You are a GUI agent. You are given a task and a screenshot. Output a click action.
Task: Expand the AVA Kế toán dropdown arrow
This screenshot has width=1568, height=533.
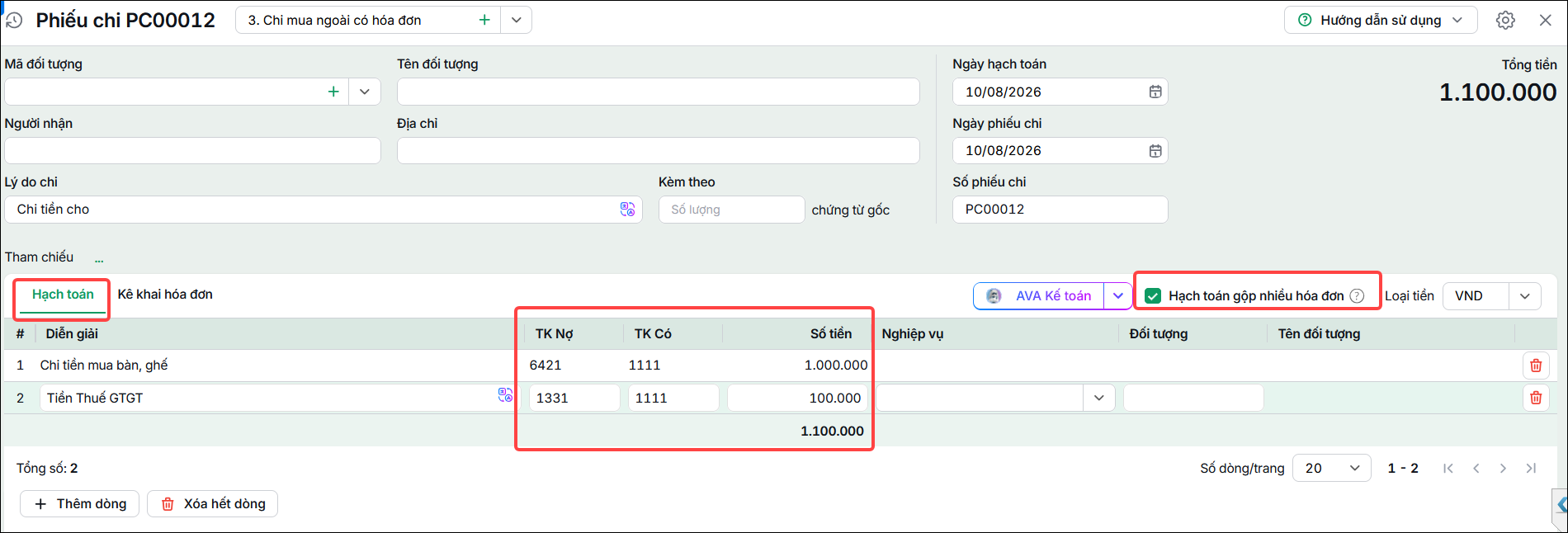point(1118,295)
